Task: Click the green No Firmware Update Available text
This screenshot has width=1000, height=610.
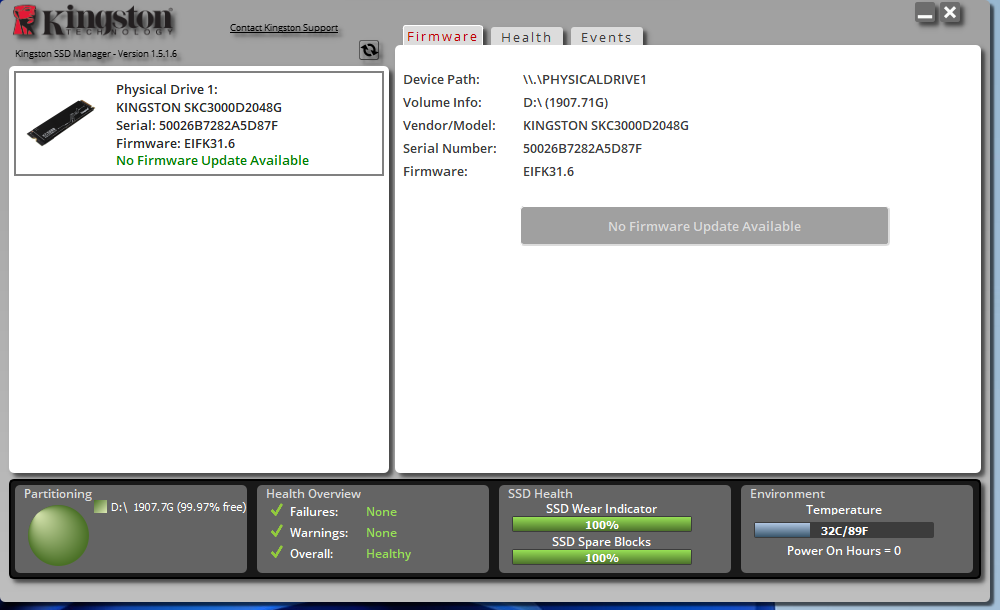Action: 212,161
